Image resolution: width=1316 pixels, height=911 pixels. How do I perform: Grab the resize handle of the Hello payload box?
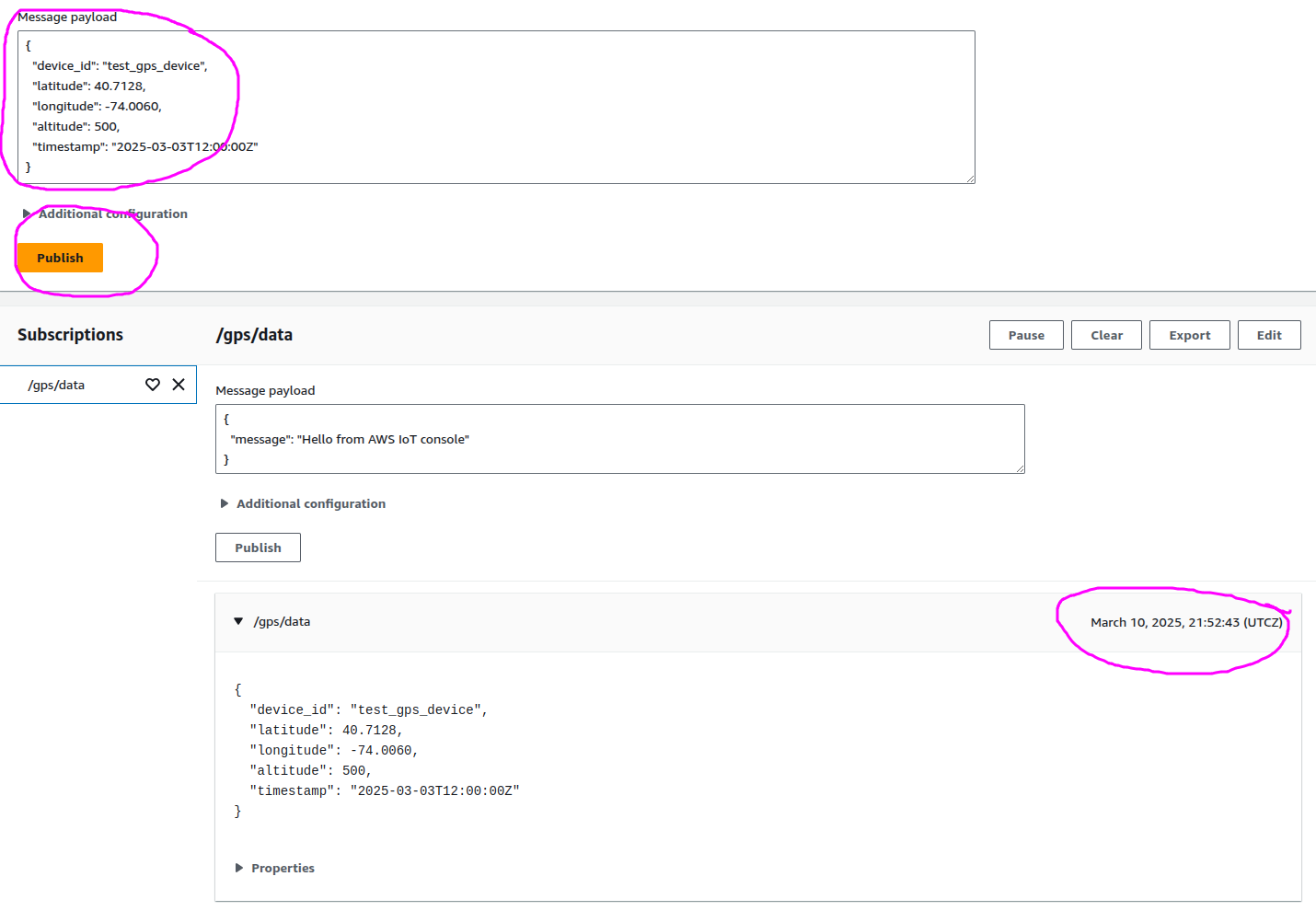1020,468
